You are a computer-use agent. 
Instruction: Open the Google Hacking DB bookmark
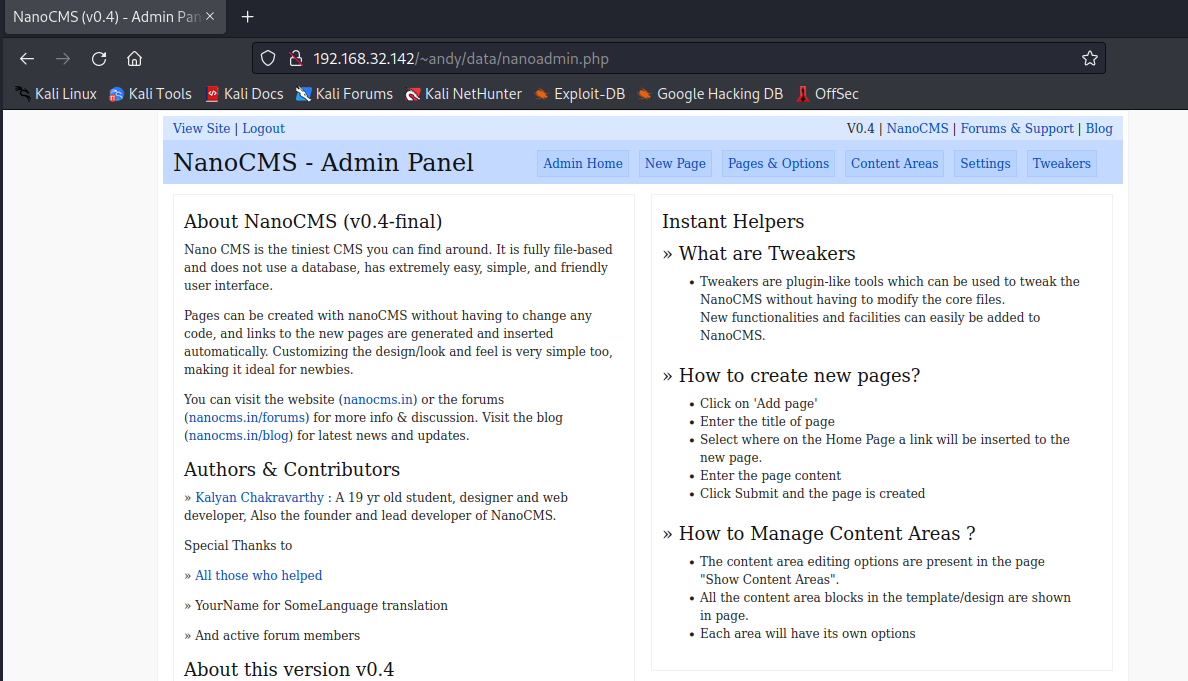coord(710,94)
